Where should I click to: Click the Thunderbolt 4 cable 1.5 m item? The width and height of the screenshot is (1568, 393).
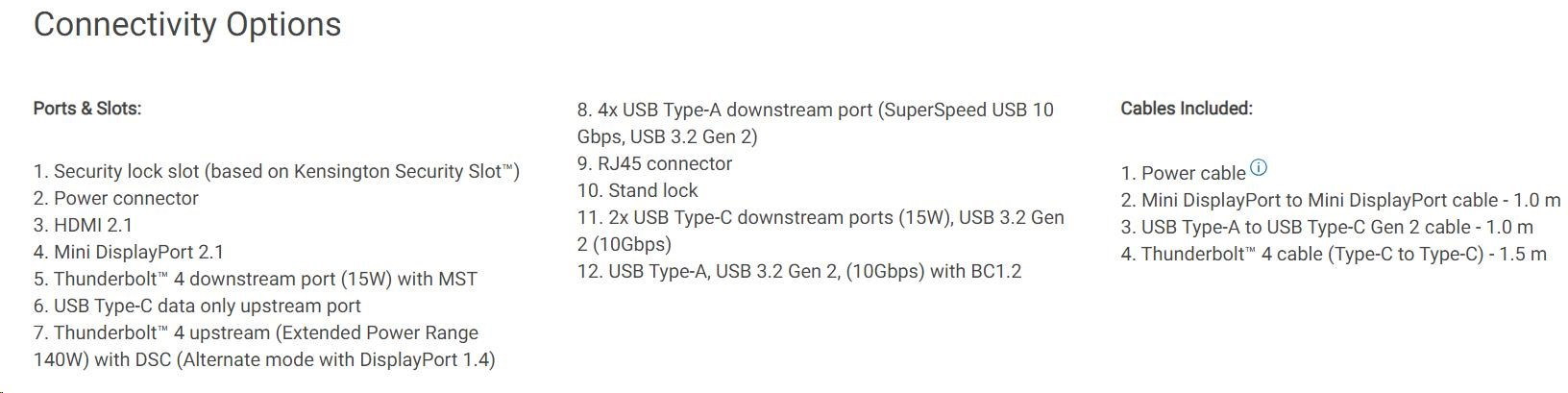coord(1334,255)
